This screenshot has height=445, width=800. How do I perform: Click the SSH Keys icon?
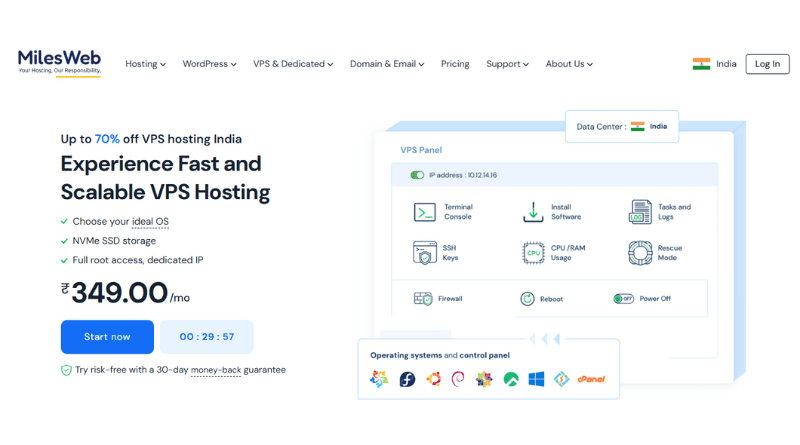pyautogui.click(x=424, y=253)
